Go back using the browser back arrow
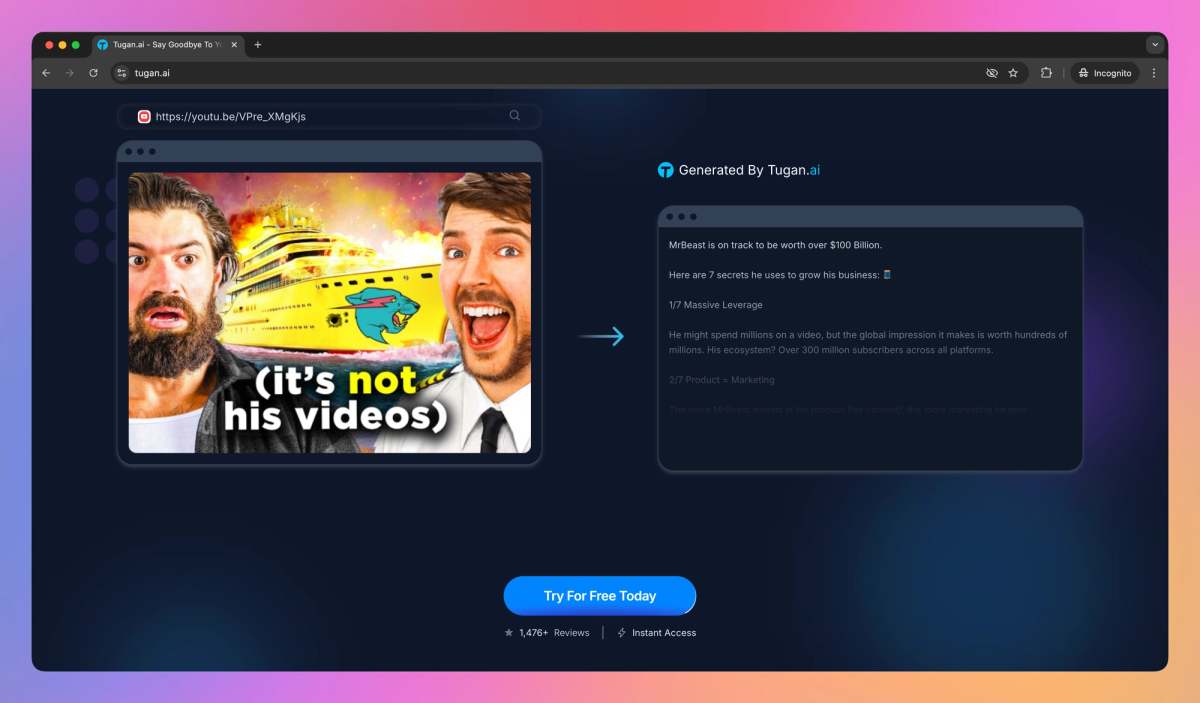 click(x=46, y=73)
